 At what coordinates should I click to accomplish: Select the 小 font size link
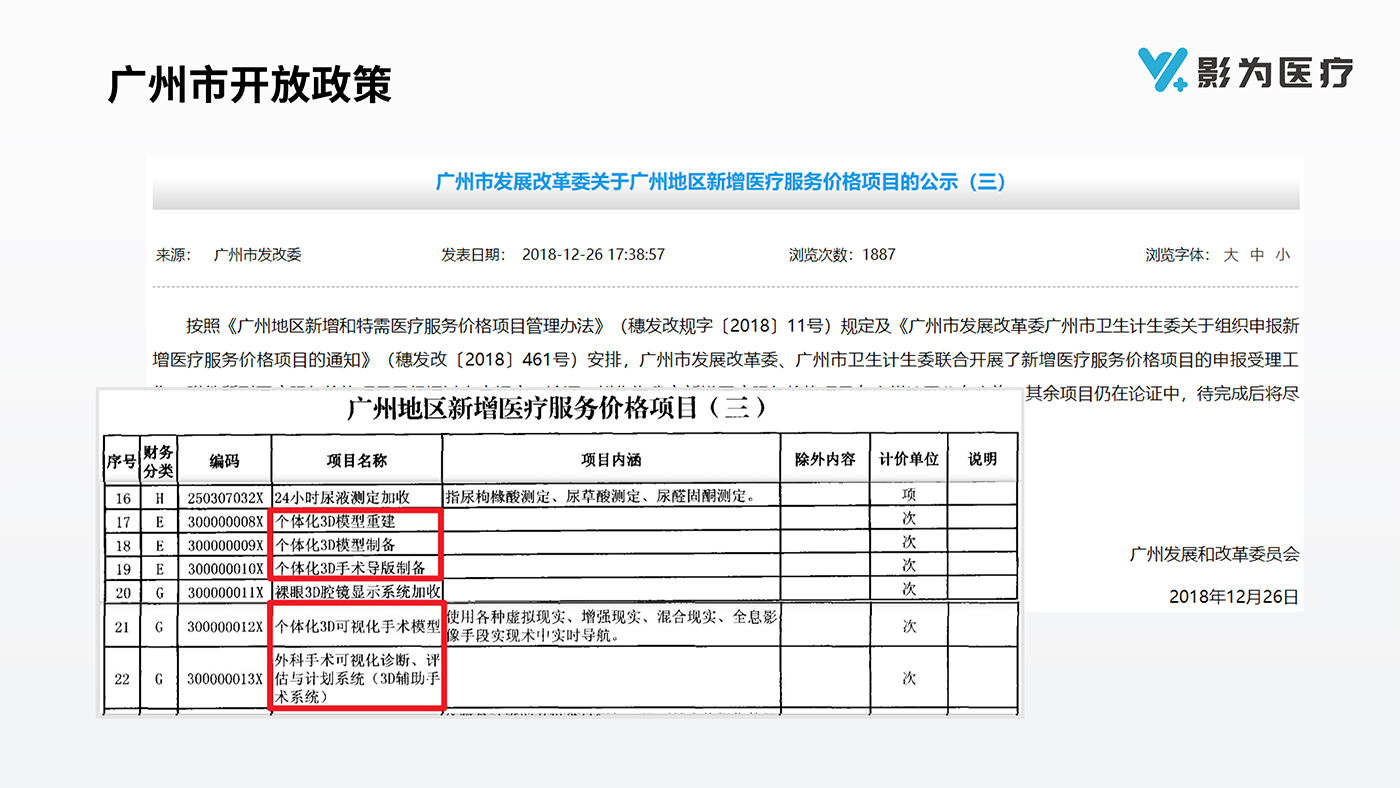click(x=1283, y=255)
